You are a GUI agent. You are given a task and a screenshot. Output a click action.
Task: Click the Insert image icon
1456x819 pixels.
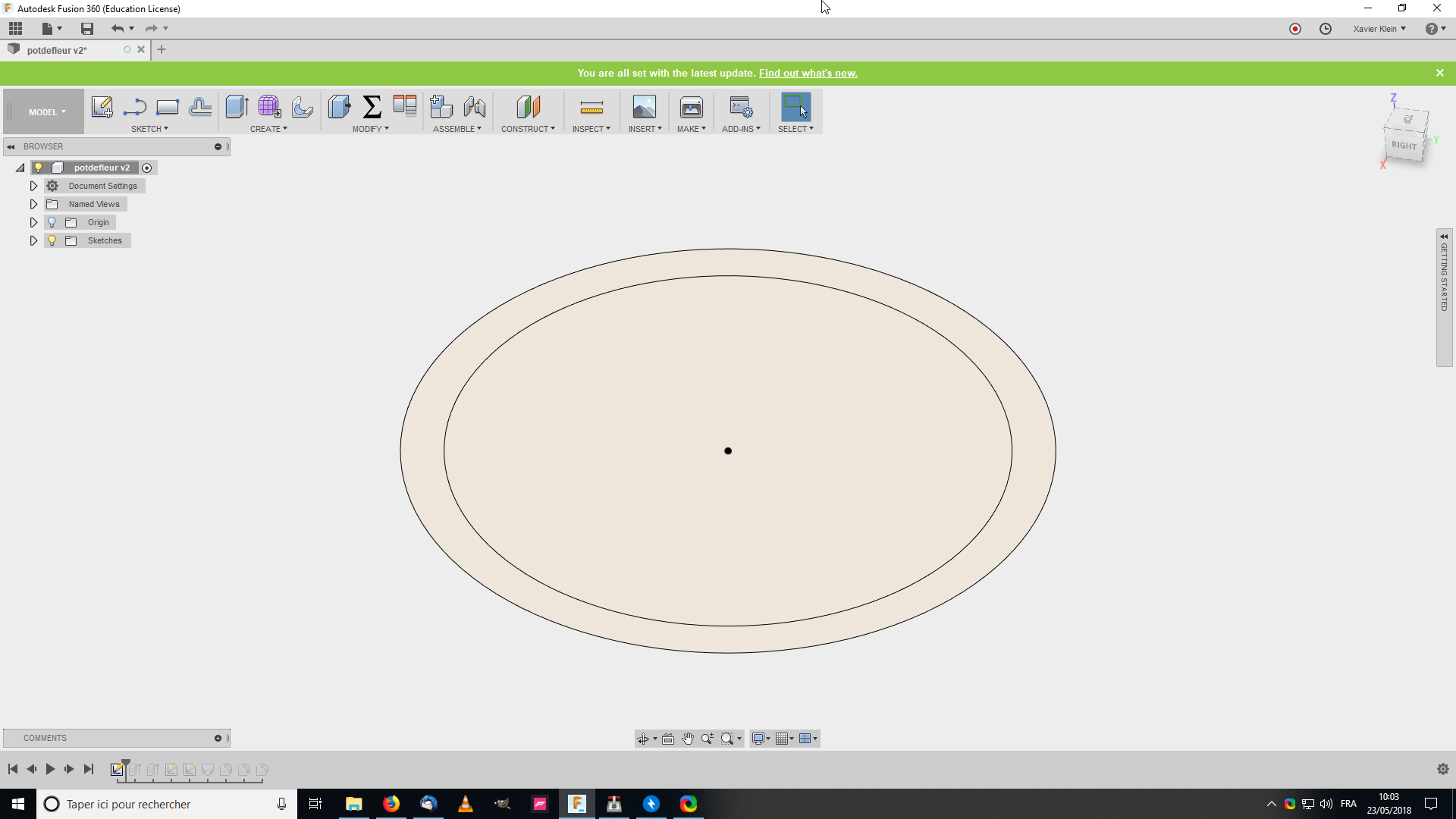(x=644, y=107)
